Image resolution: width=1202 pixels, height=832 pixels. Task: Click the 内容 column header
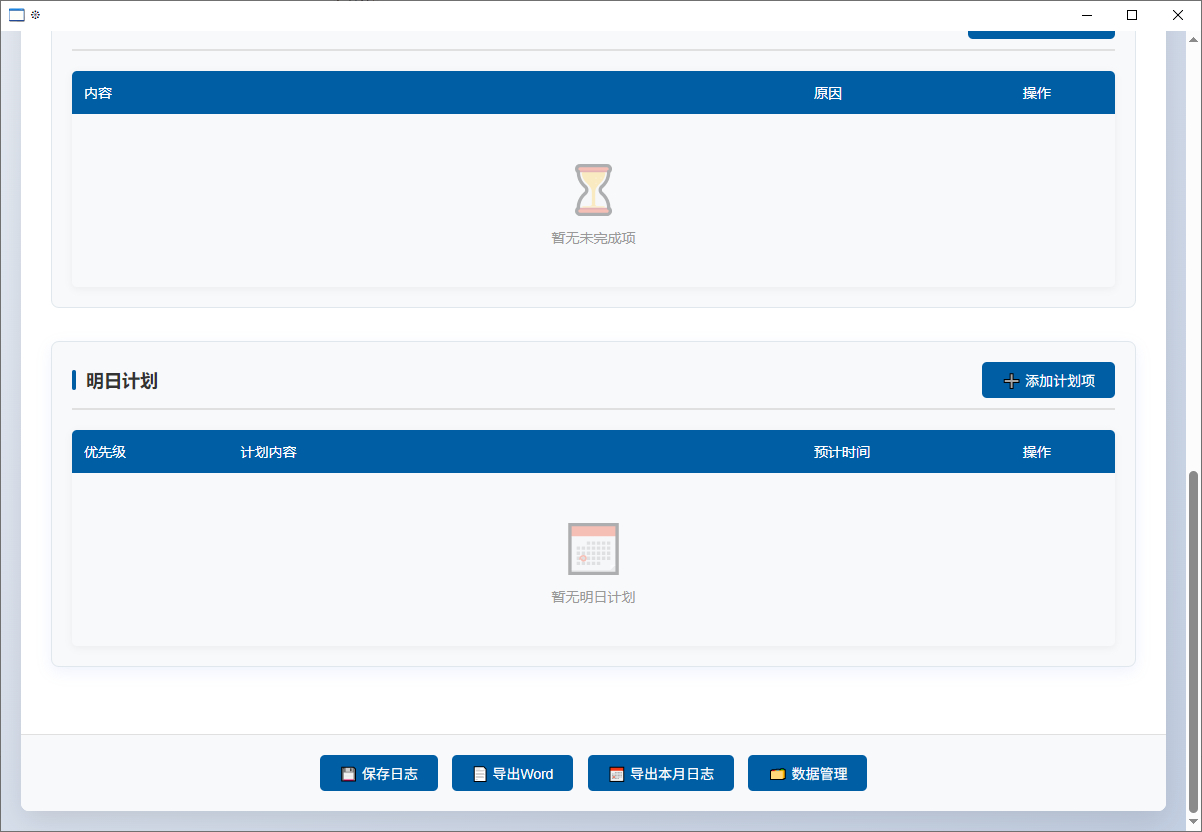pos(98,93)
